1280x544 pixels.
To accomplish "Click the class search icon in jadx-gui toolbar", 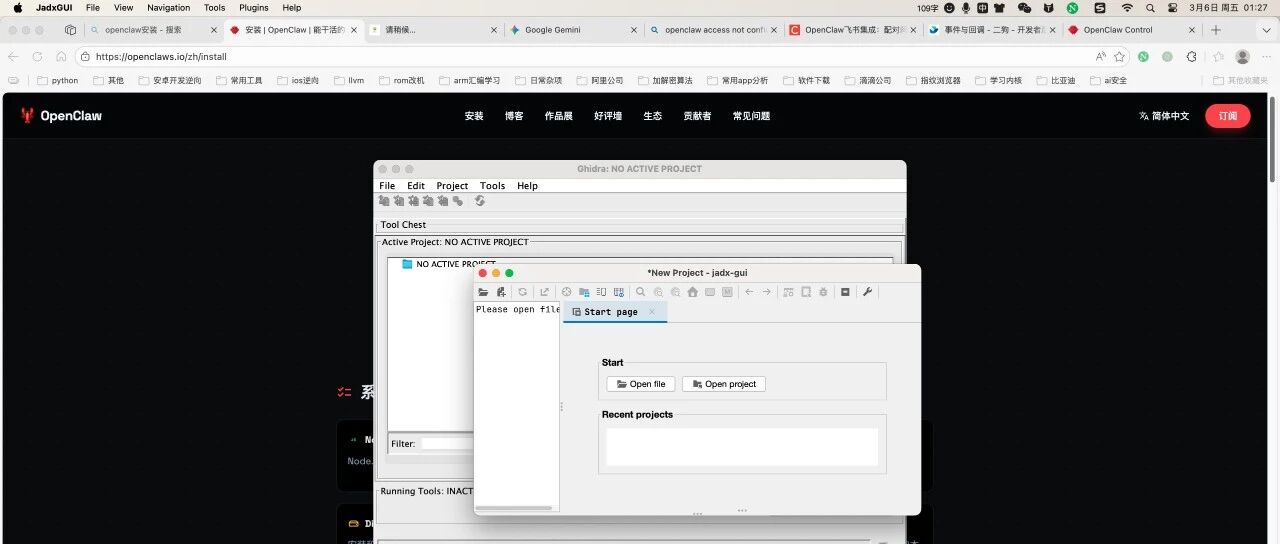I will click(658, 292).
